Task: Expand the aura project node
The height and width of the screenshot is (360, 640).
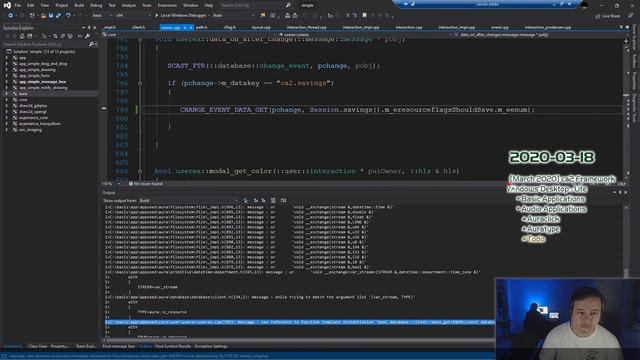Action: (7, 94)
